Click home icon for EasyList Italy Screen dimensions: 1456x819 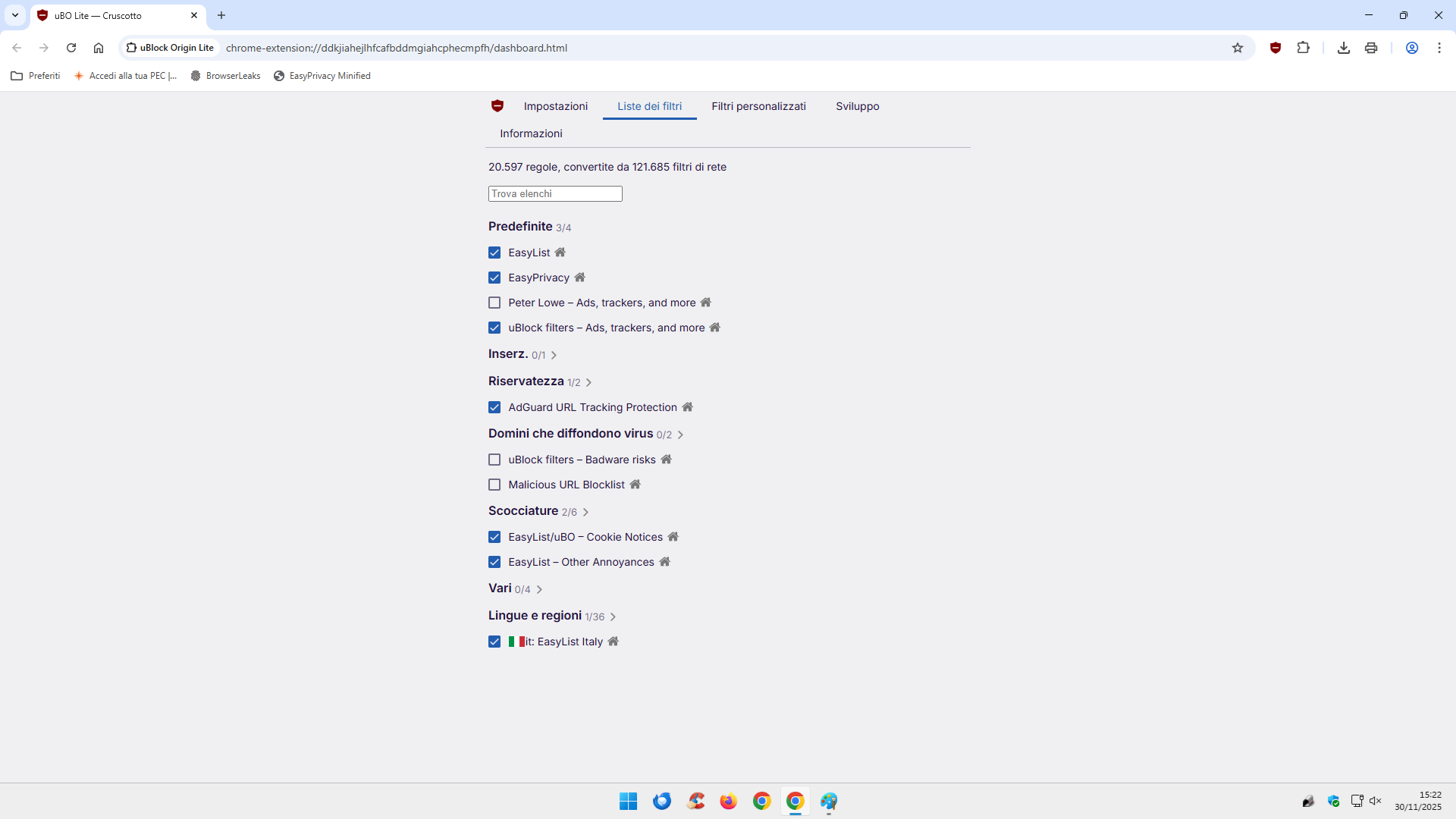tap(613, 642)
